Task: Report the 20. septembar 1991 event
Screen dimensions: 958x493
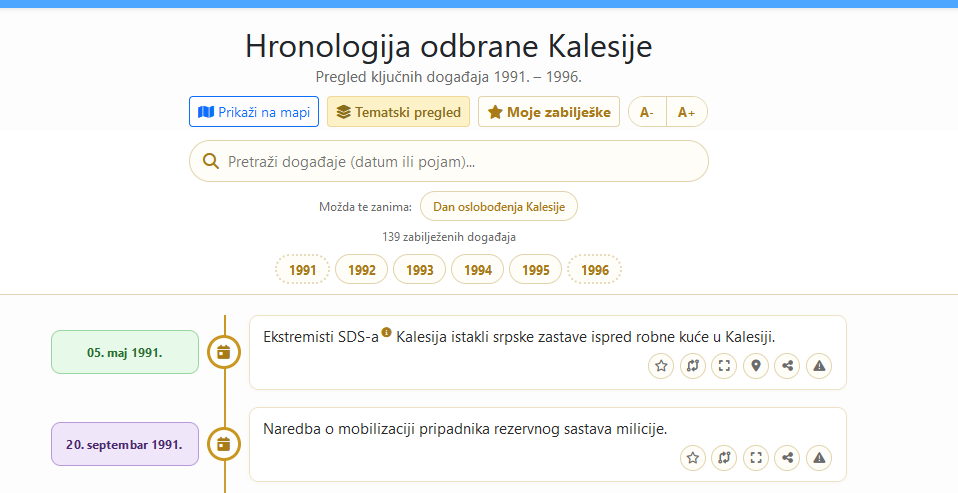Action: [819, 458]
